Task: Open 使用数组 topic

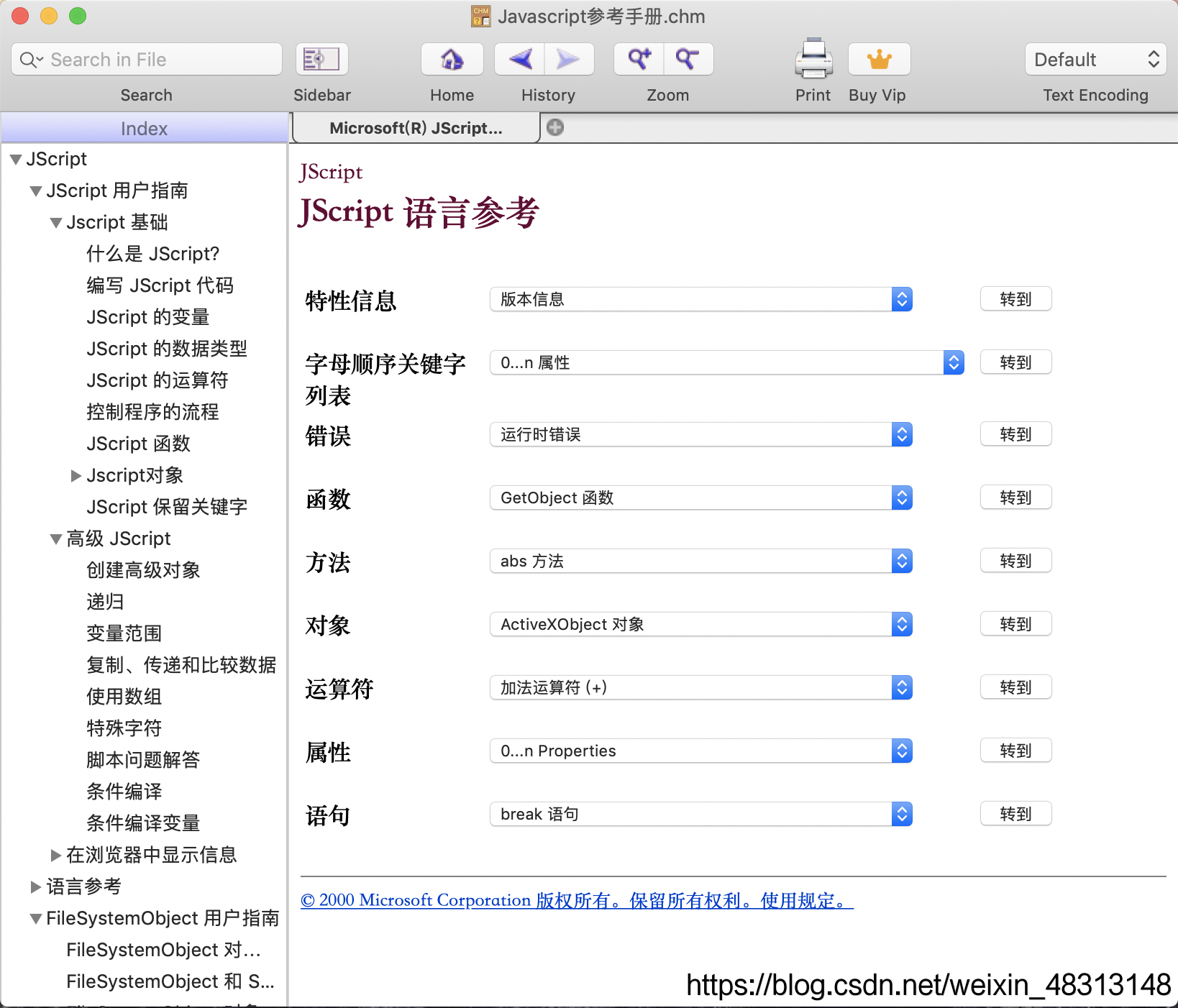Action: pyautogui.click(x=124, y=697)
